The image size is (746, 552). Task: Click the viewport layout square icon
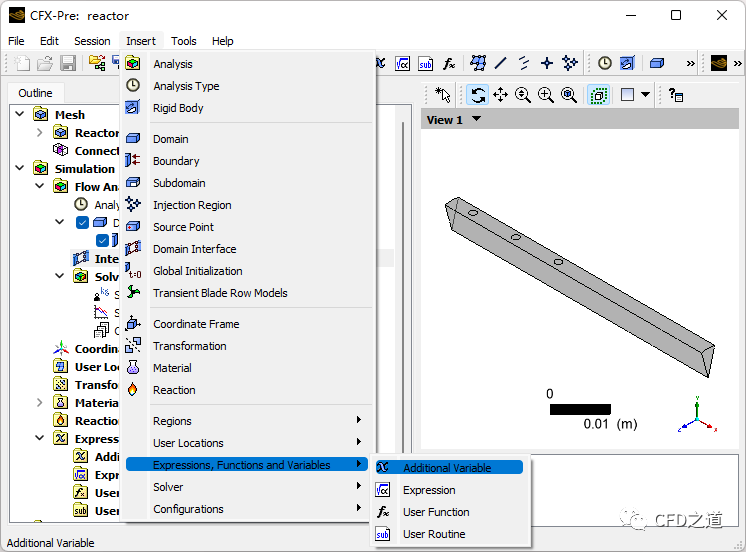[x=628, y=95]
